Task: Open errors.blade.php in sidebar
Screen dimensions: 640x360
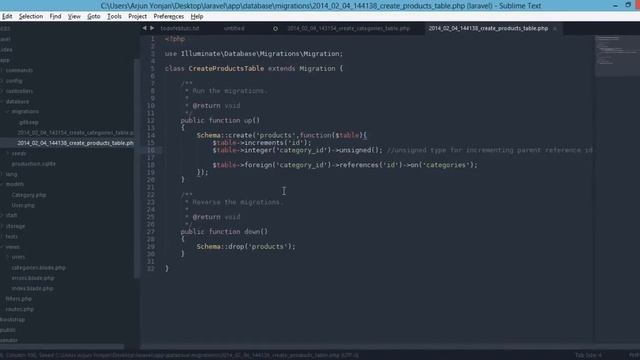Action: coord(33,278)
